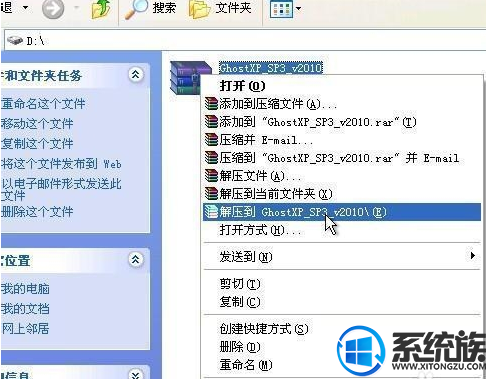Collapse the File and Folder Tasks panel
The image size is (486, 379).
click(x=135, y=74)
